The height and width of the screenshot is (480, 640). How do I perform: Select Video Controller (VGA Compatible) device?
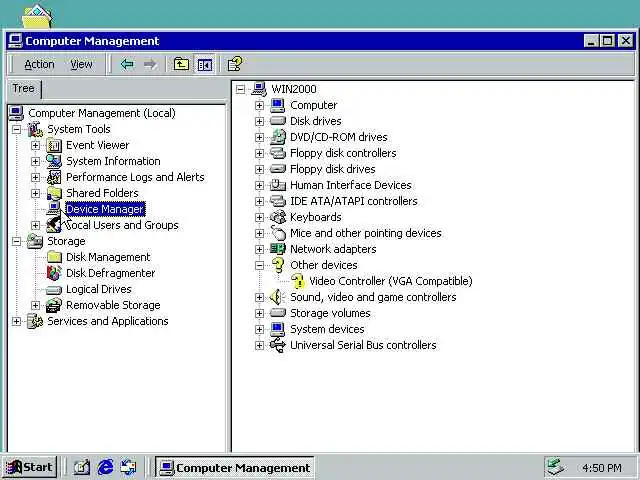[x=391, y=281]
